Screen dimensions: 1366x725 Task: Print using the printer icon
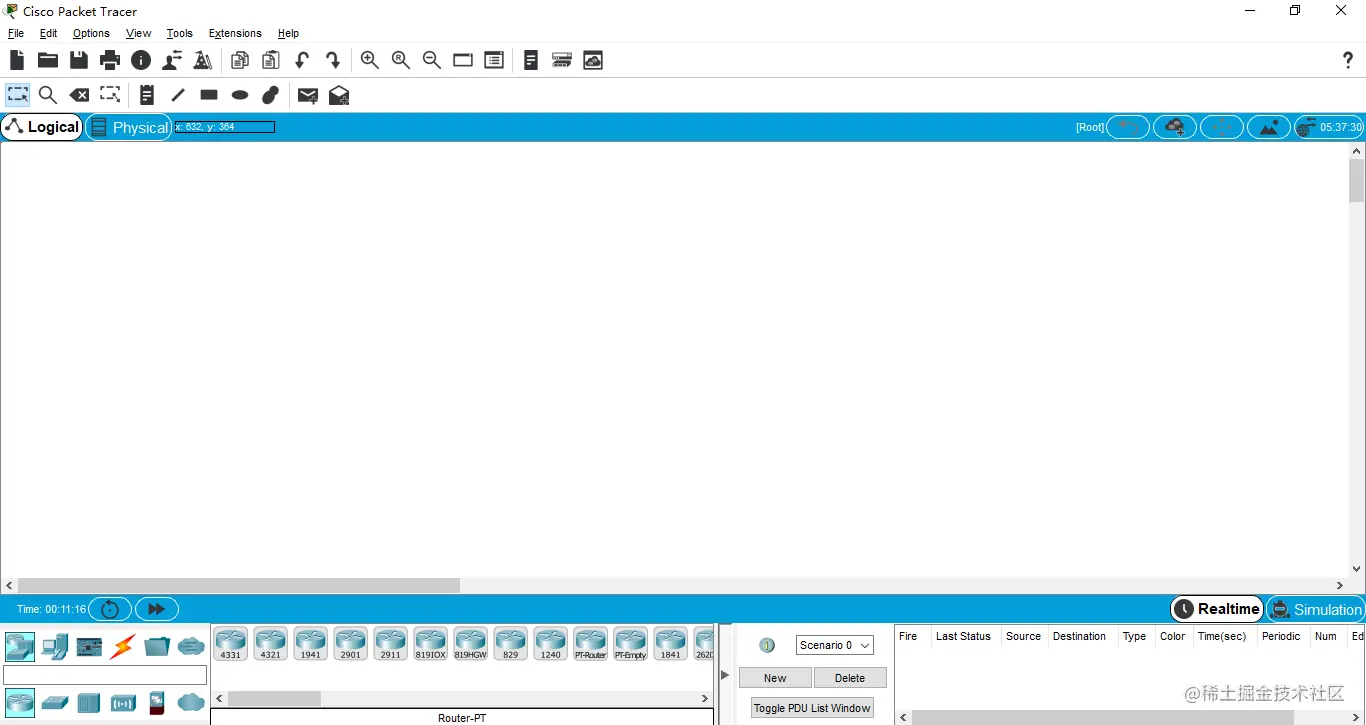[110, 60]
